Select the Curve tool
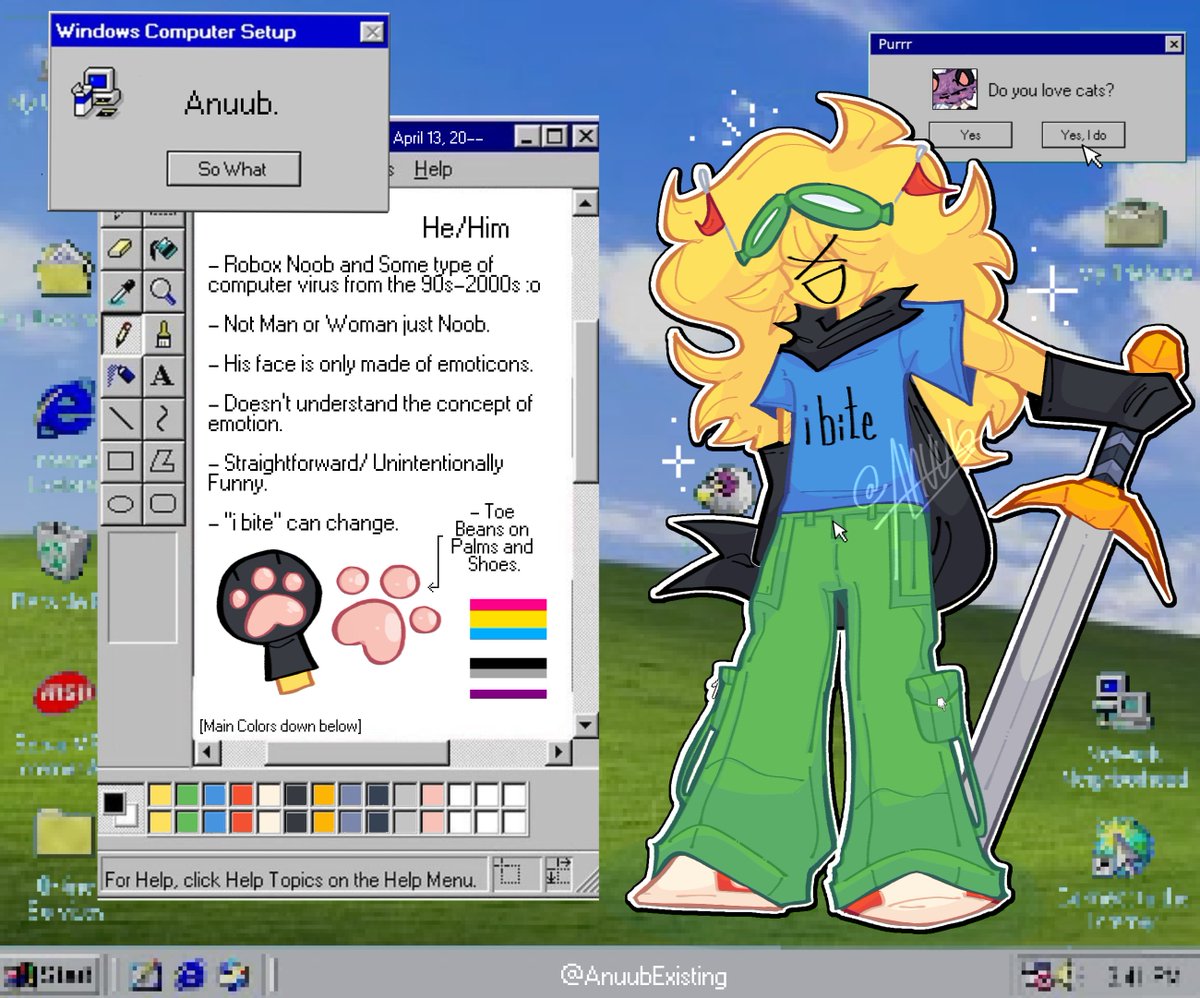 [x=162, y=417]
